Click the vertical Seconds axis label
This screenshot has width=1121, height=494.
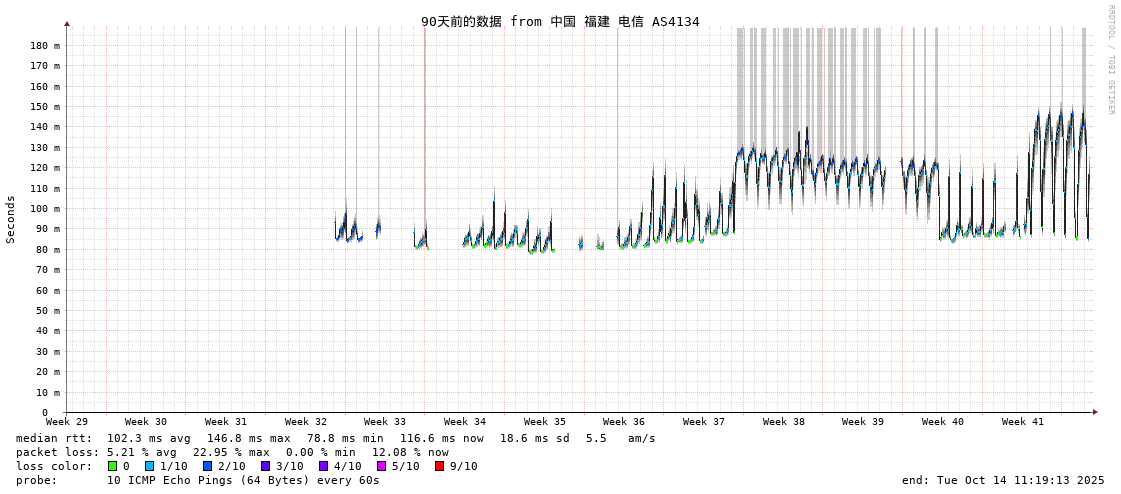click(x=11, y=219)
